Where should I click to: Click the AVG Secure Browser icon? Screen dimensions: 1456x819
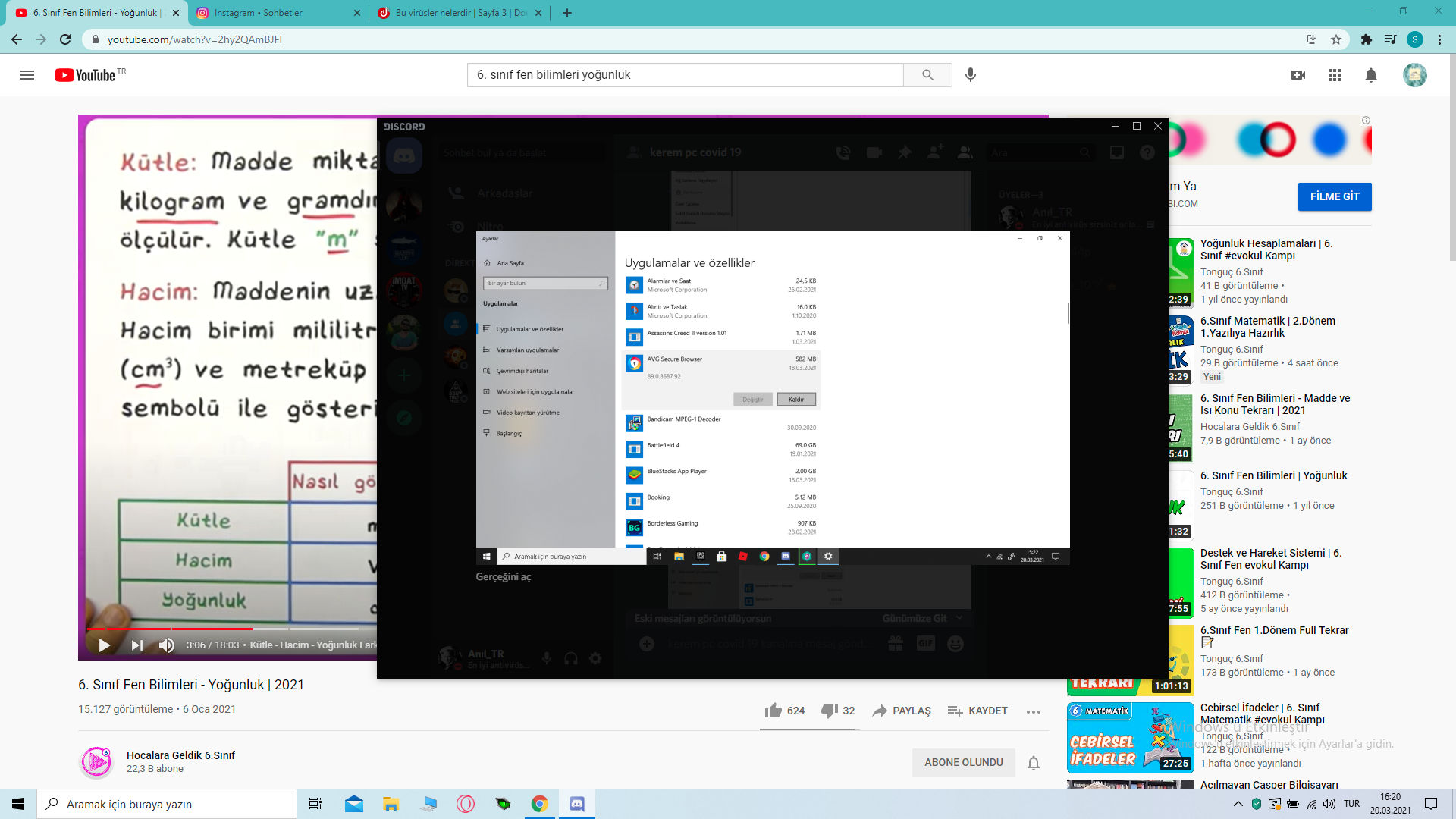click(633, 363)
